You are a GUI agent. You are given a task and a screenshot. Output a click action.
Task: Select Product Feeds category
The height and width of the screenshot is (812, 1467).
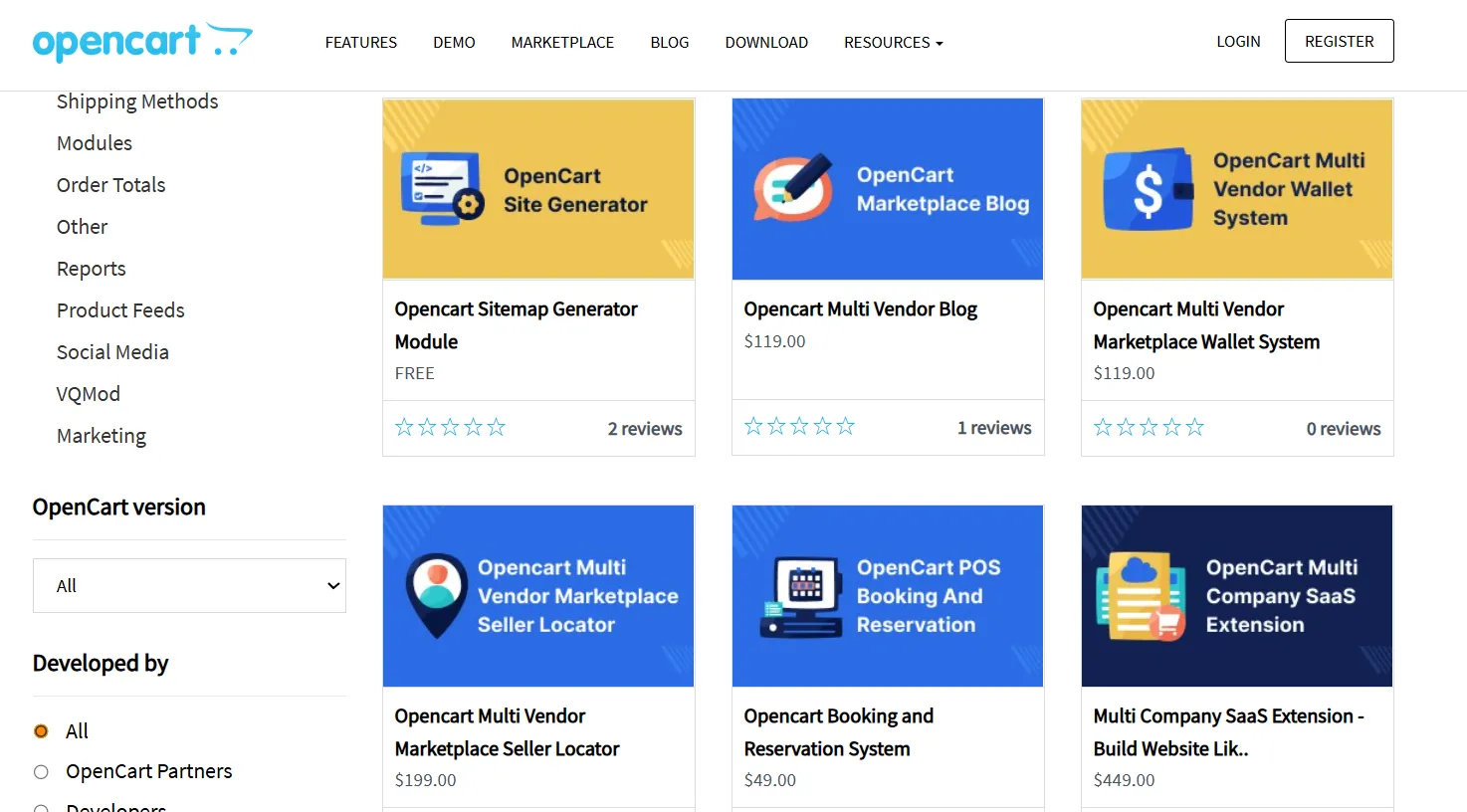[120, 310]
